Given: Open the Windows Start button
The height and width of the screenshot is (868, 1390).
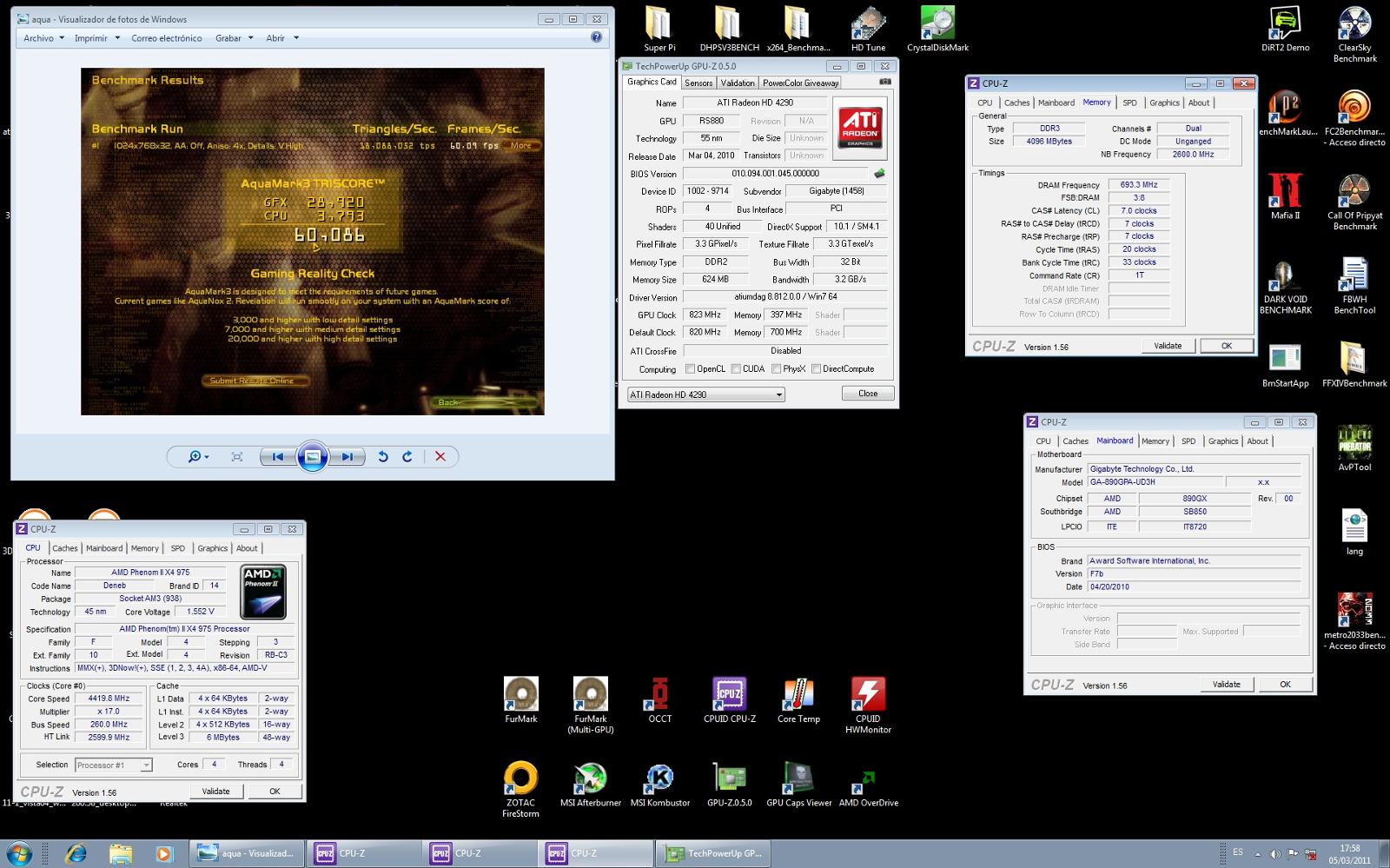Looking at the screenshot, I should pos(19,853).
